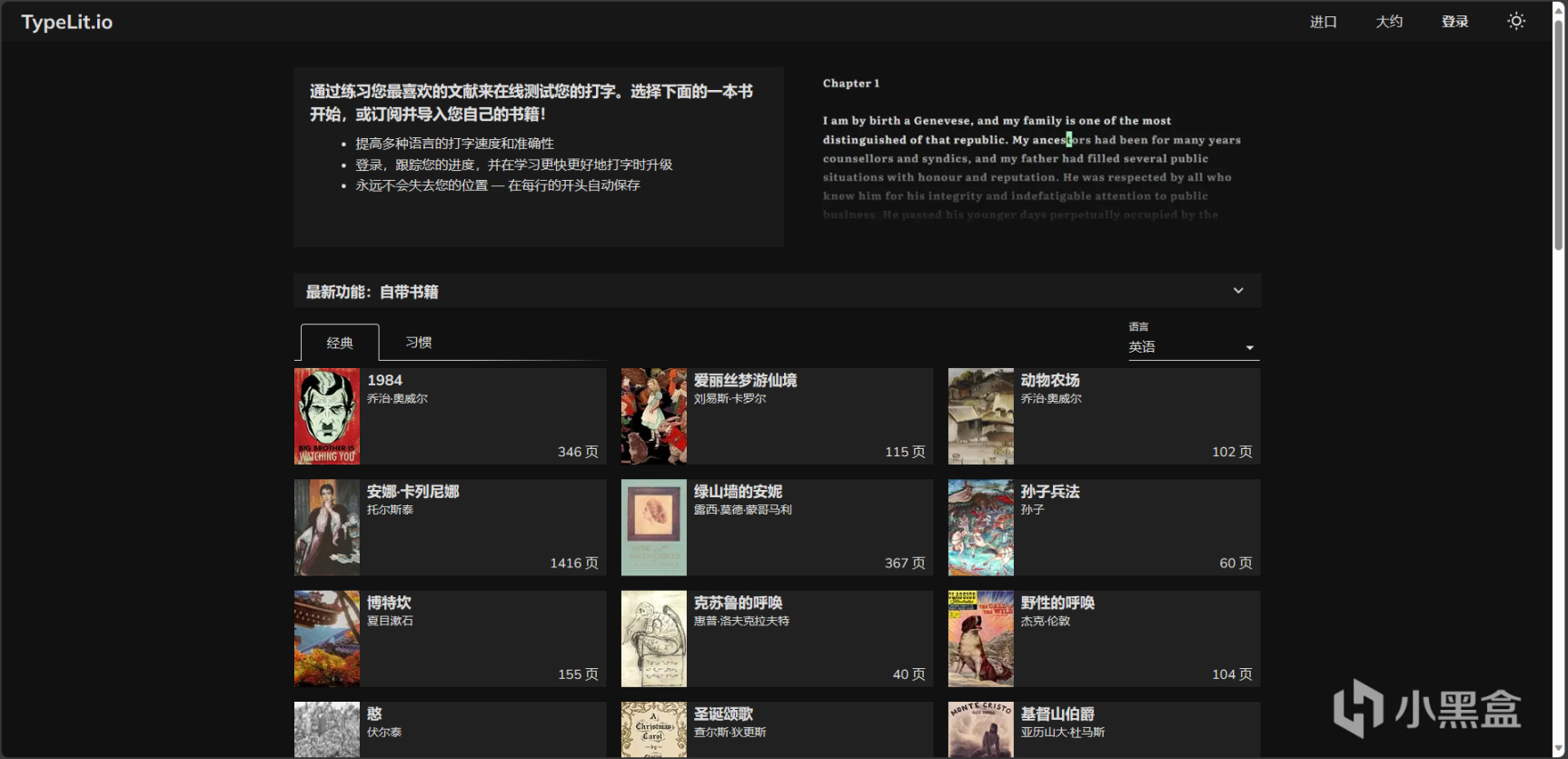
Task: Select the 动物农场 book cover
Action: [x=981, y=416]
